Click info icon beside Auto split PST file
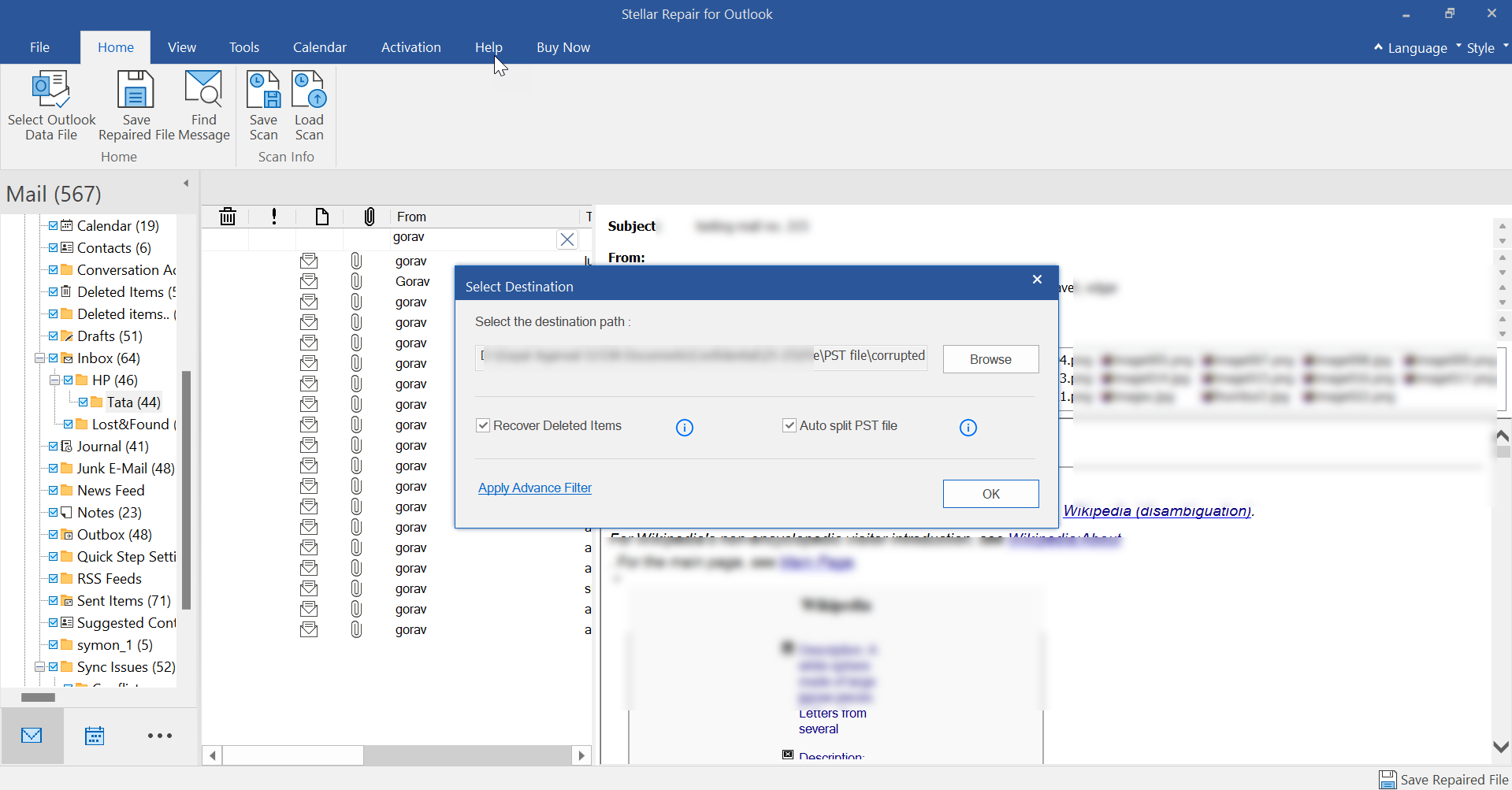Screen dimensions: 1512x790 968,428
